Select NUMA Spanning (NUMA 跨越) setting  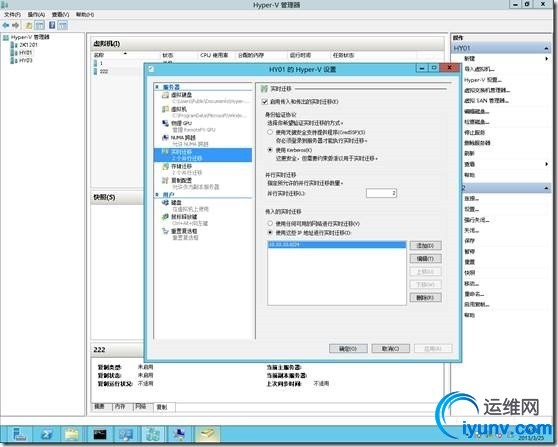click(203, 141)
